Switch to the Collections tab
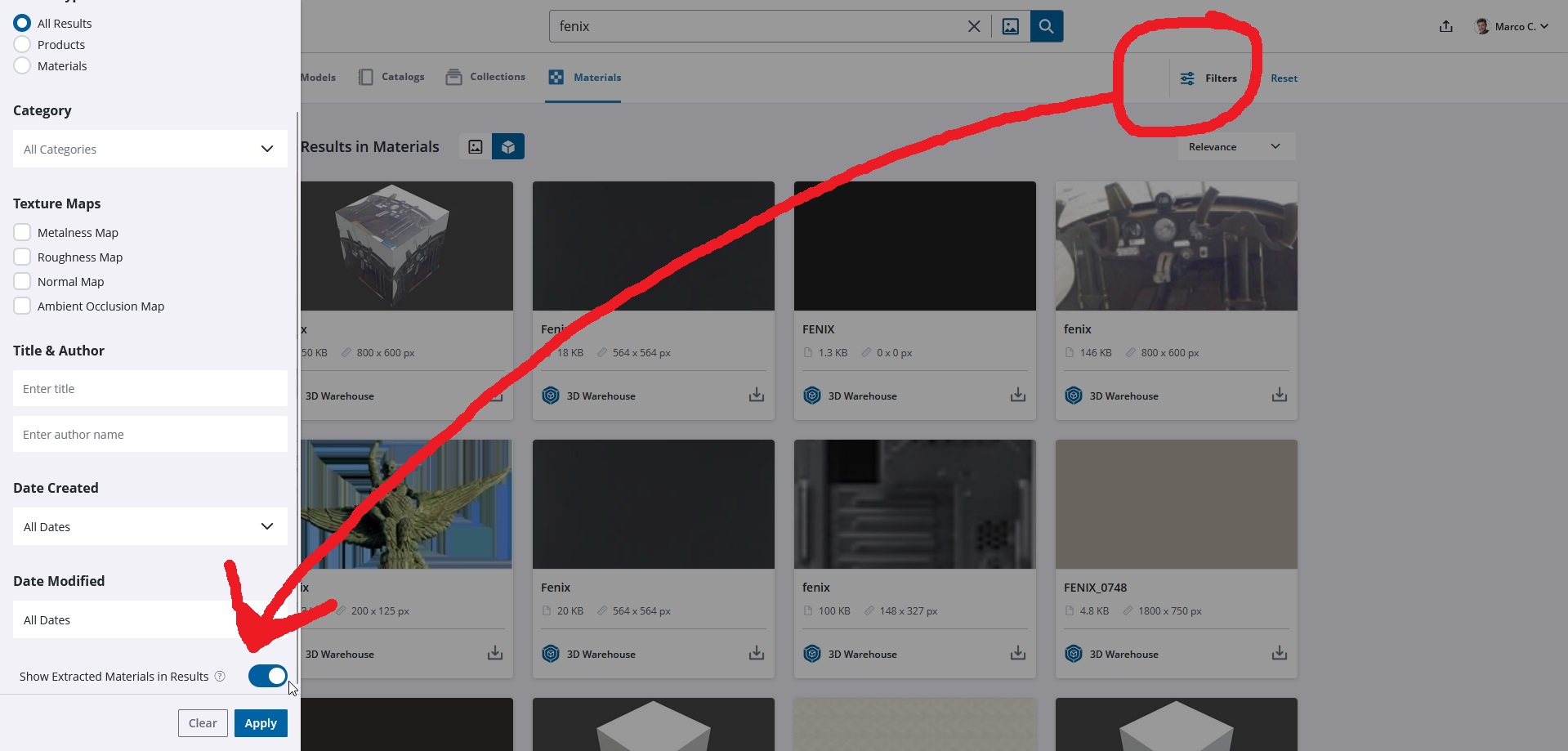This screenshot has height=751, width=1568. 485,77
